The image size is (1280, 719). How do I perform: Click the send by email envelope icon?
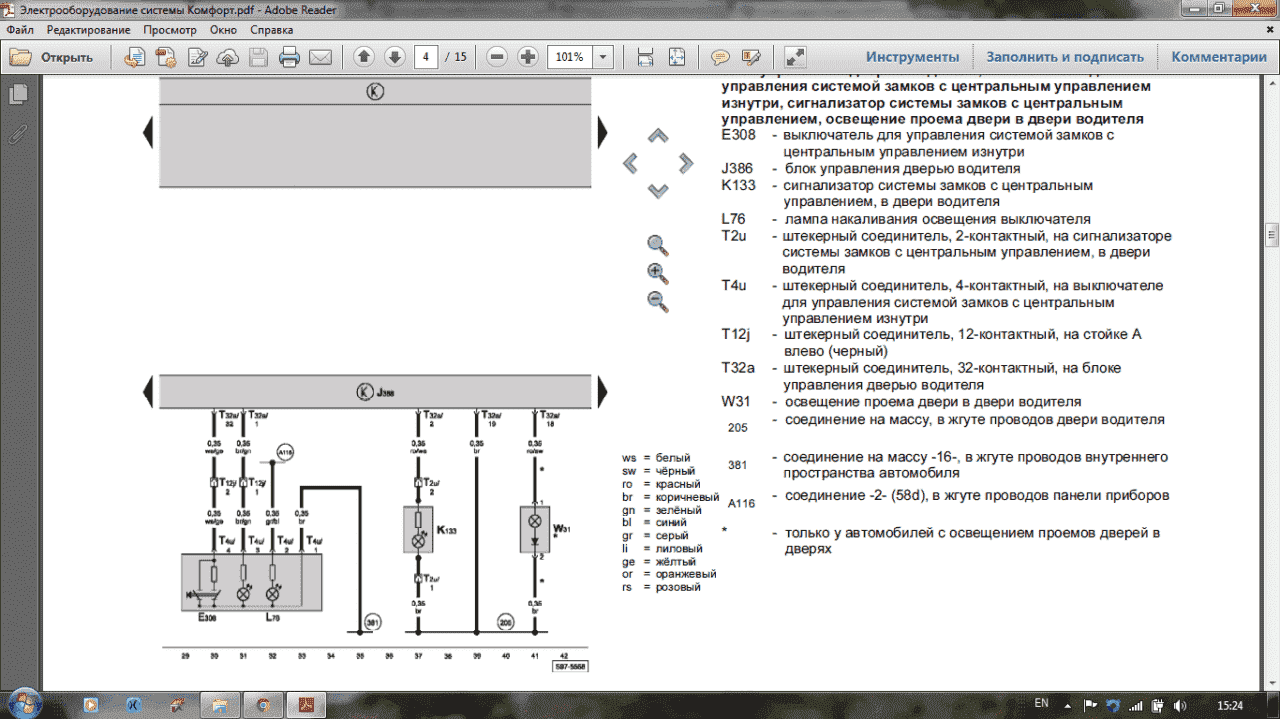[x=320, y=57]
